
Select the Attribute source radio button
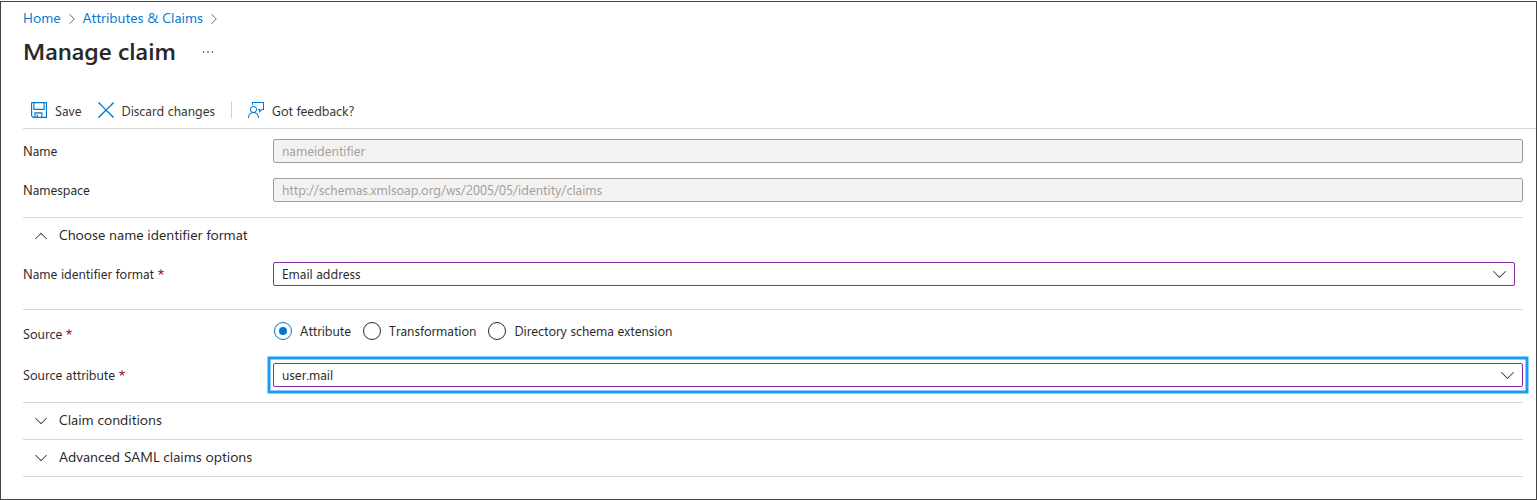pyautogui.click(x=283, y=331)
